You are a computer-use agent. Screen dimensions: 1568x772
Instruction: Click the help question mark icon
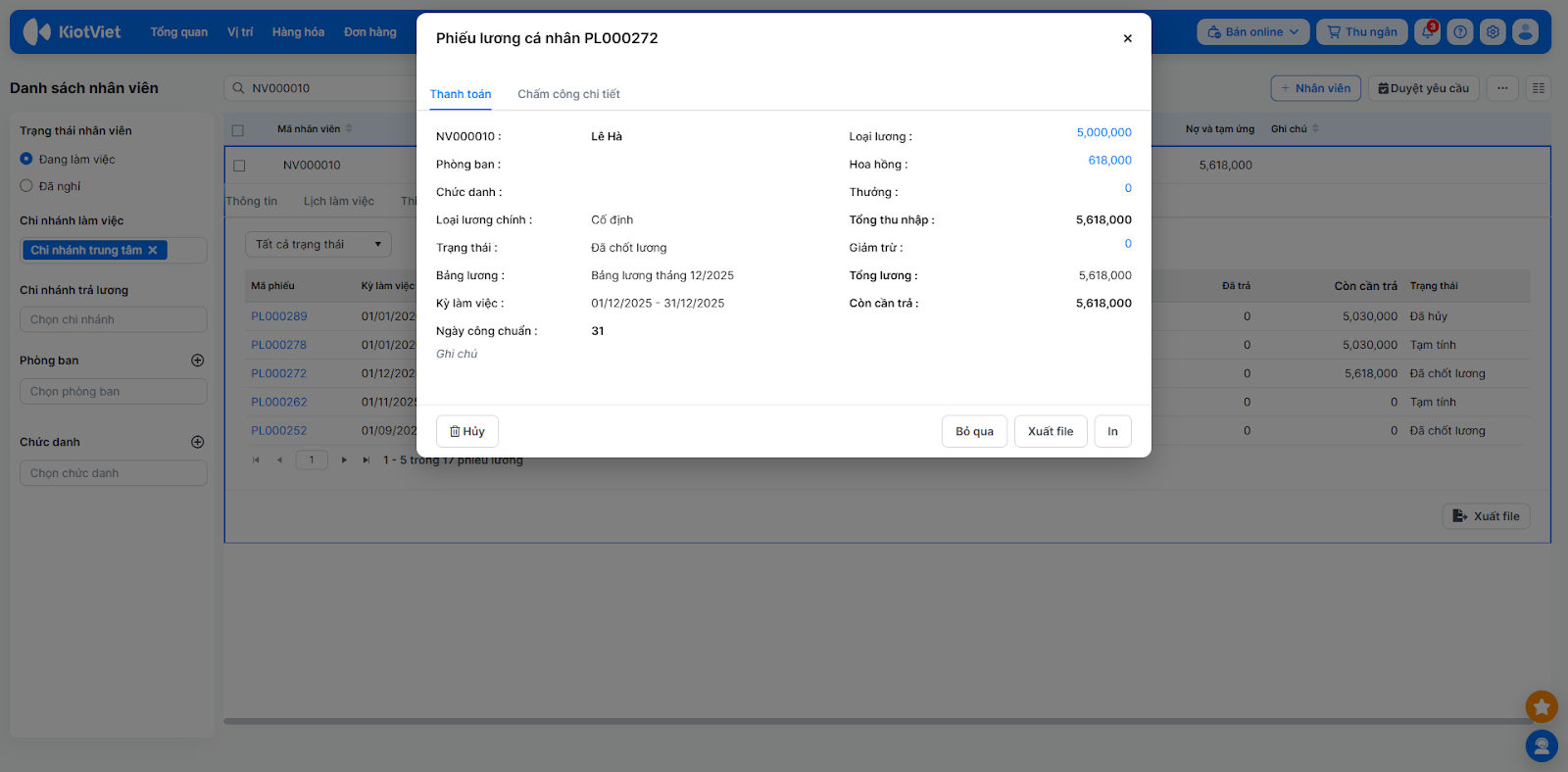point(1460,32)
